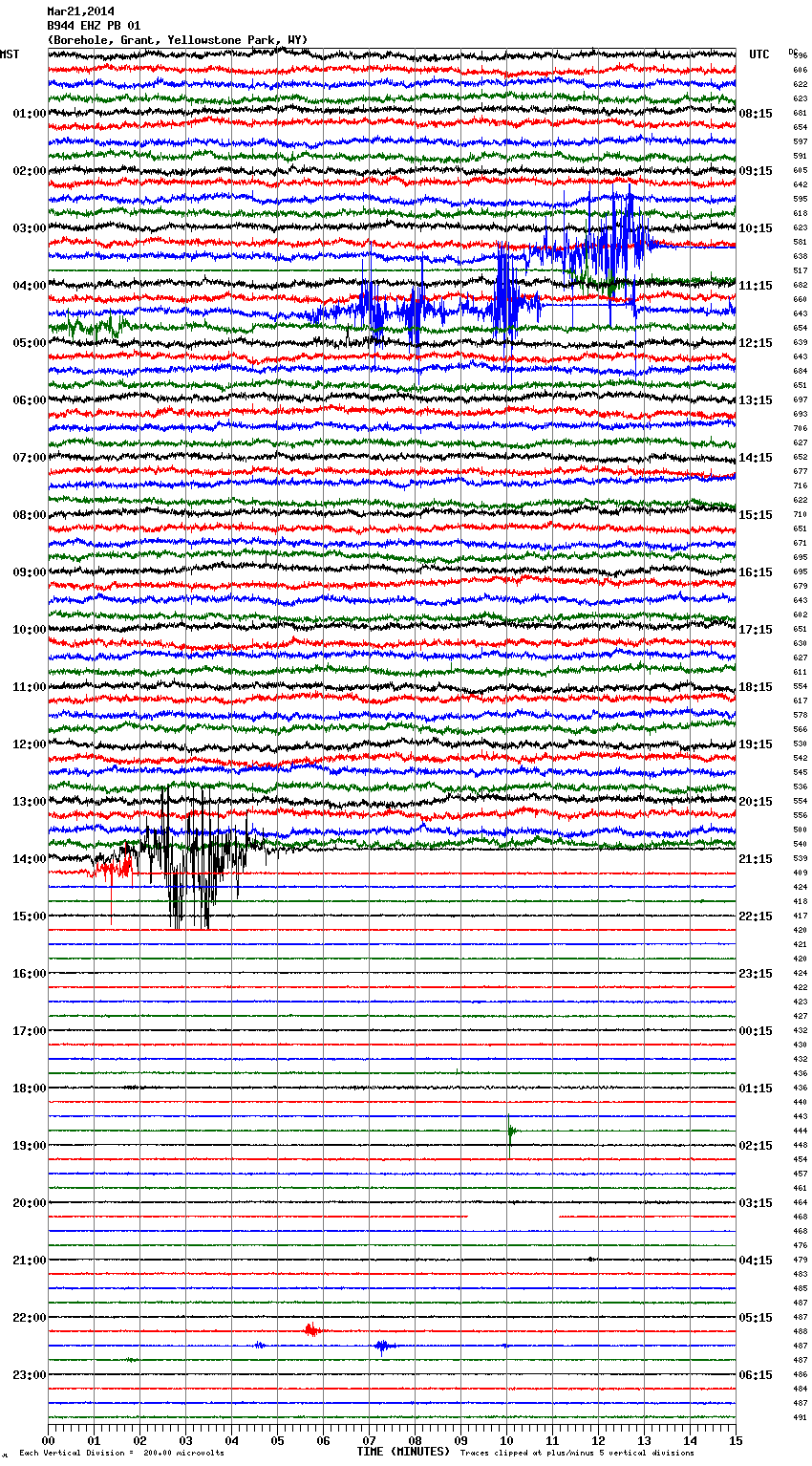Screen dimensions: 812x1466
Task: Click the Traces clipped at plus/minus note
Action: [577, 1453]
